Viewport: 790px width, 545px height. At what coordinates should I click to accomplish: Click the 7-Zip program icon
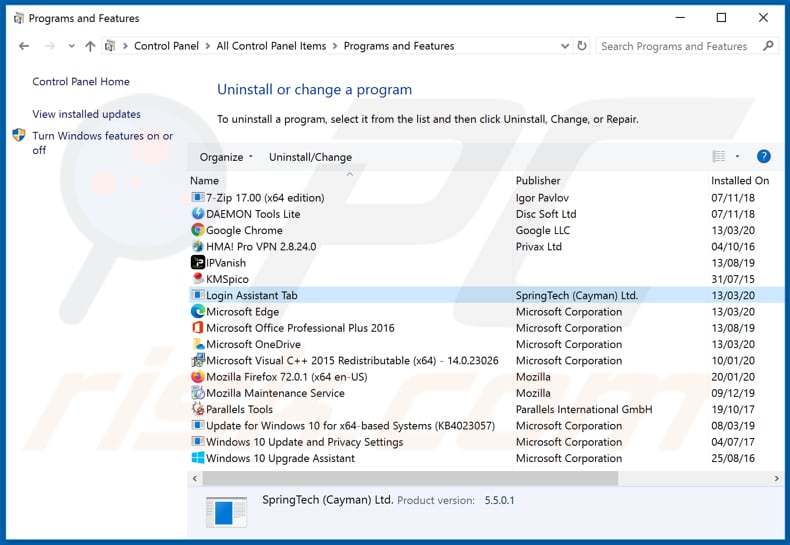click(198, 197)
